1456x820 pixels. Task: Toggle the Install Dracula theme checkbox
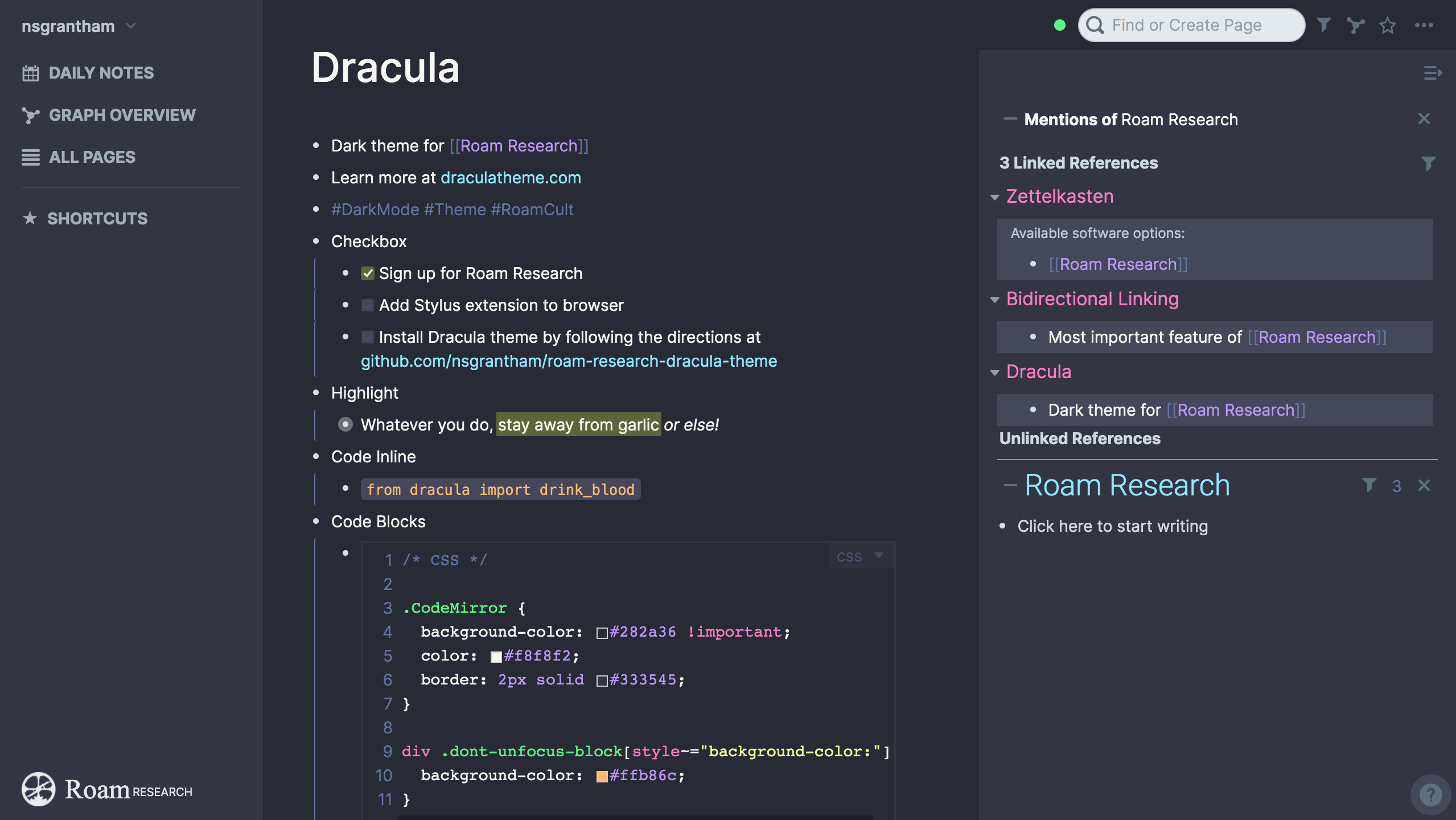367,337
